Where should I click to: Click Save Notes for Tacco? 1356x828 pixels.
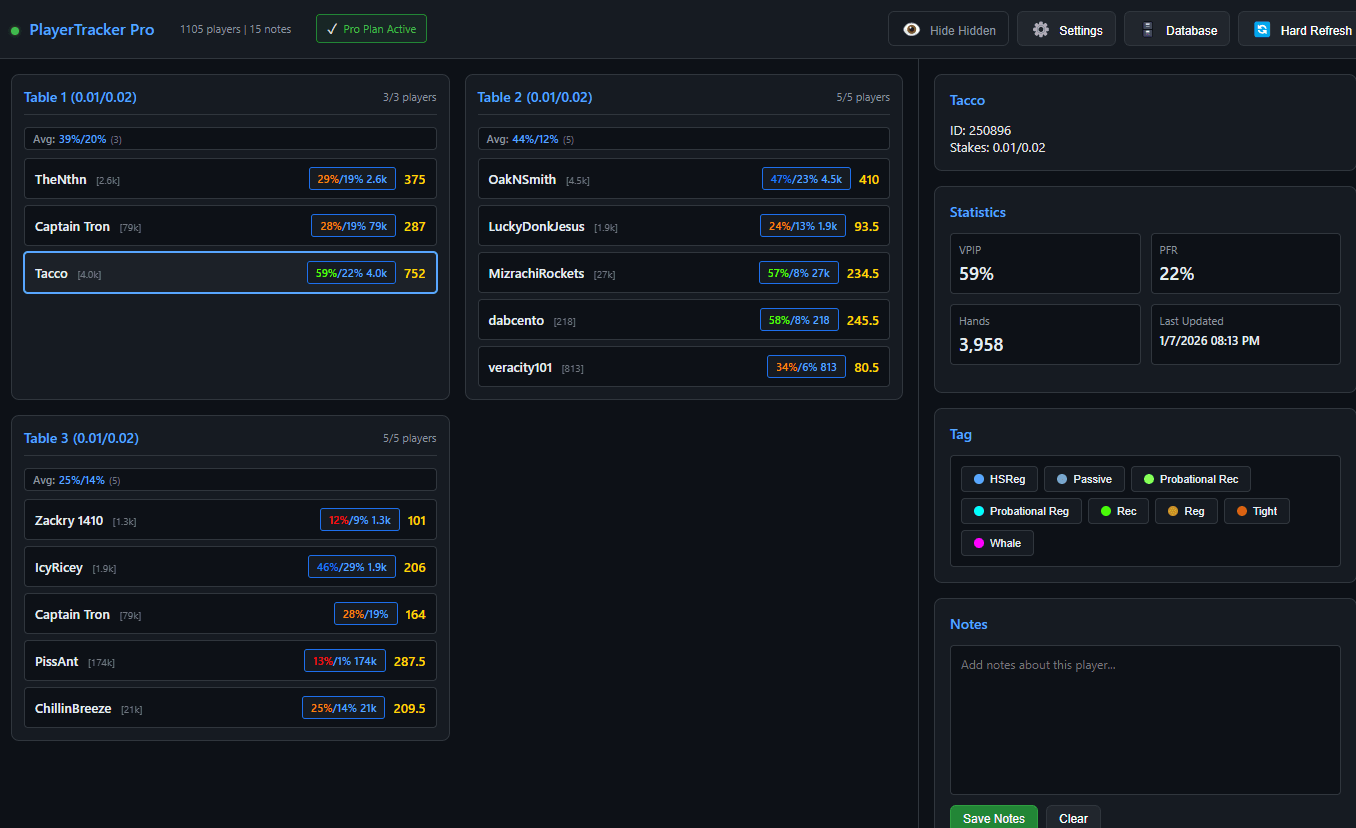pyautogui.click(x=993, y=817)
